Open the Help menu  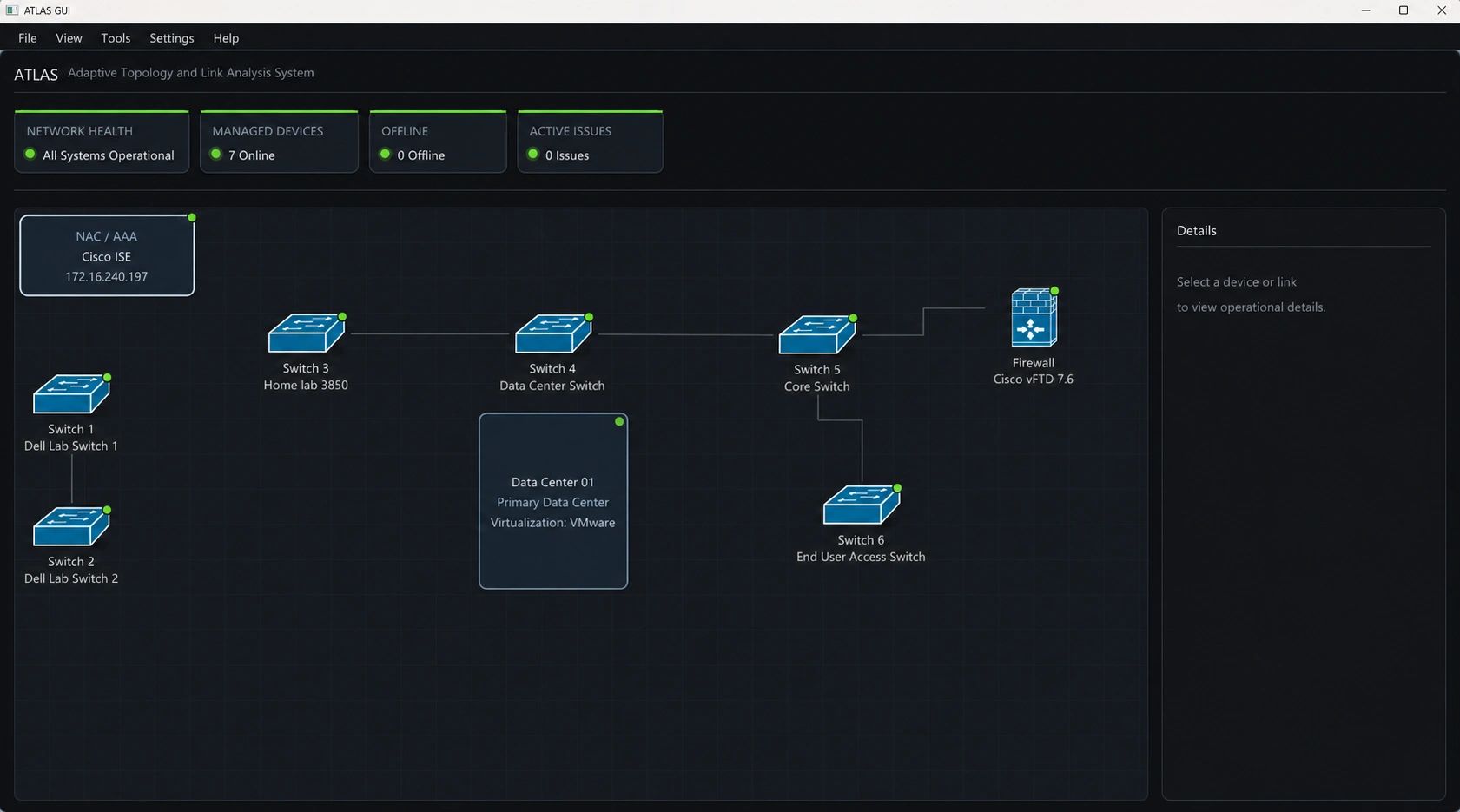(x=226, y=38)
